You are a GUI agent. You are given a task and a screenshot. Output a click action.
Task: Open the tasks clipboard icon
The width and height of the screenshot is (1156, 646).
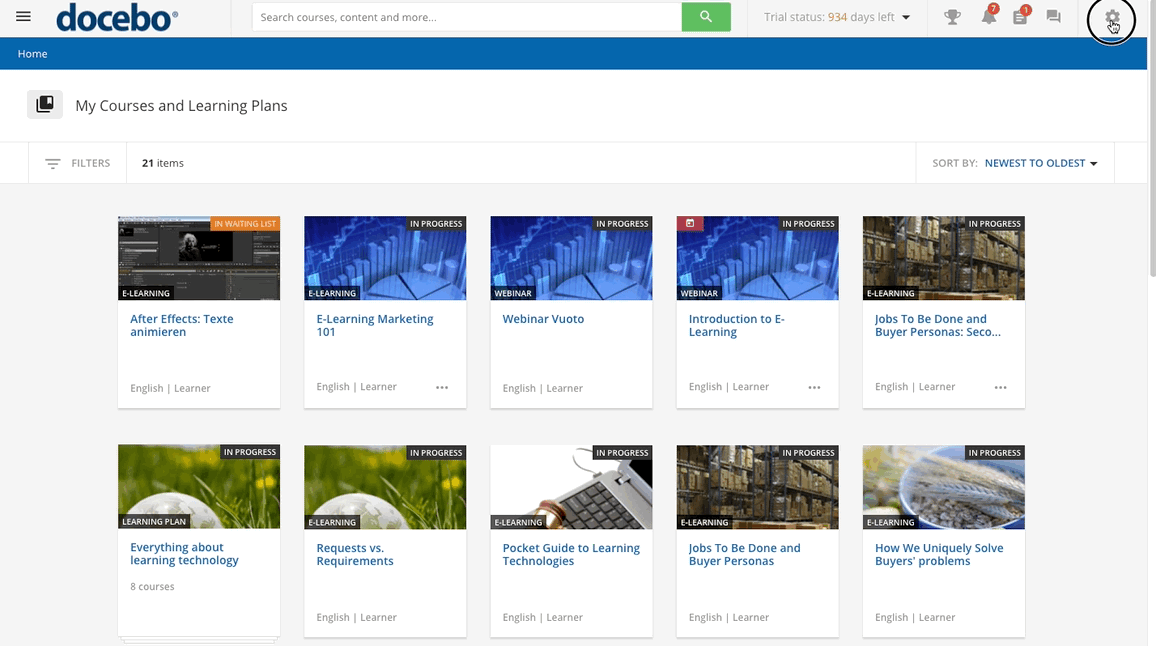(1020, 16)
